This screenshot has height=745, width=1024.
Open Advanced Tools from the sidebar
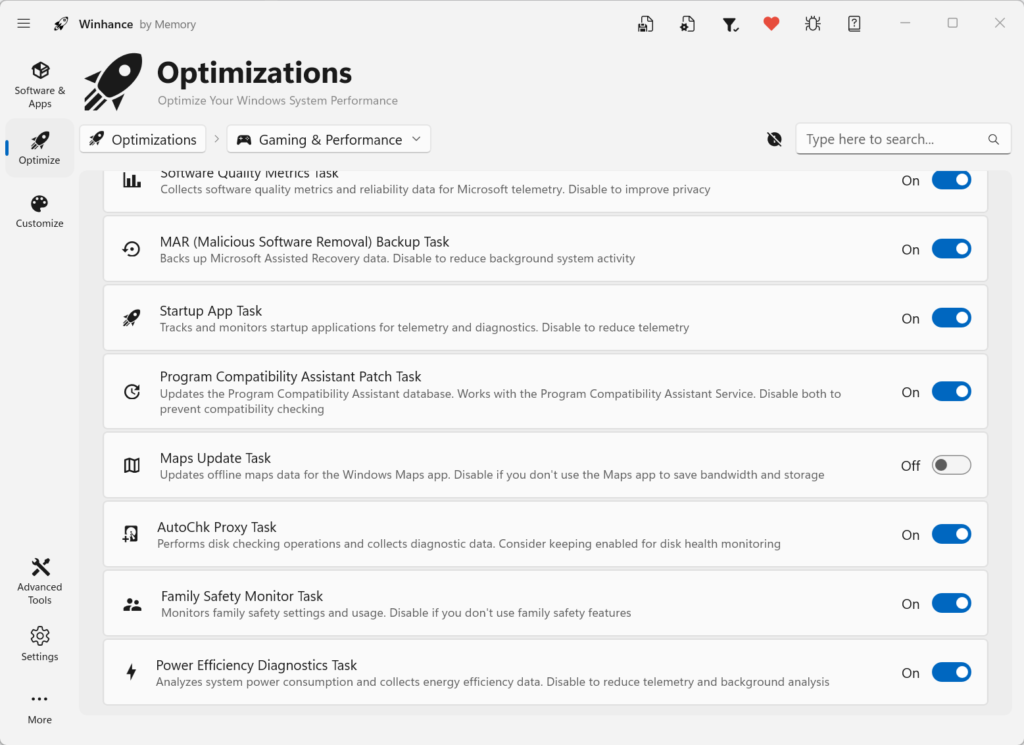coord(40,580)
